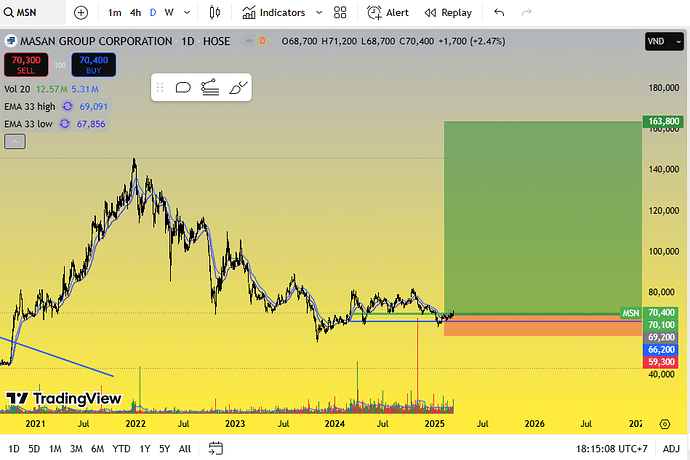This screenshot has height=460, width=690.
Task: Toggle the gray dash indicator next to HOSE
Action: click(249, 41)
